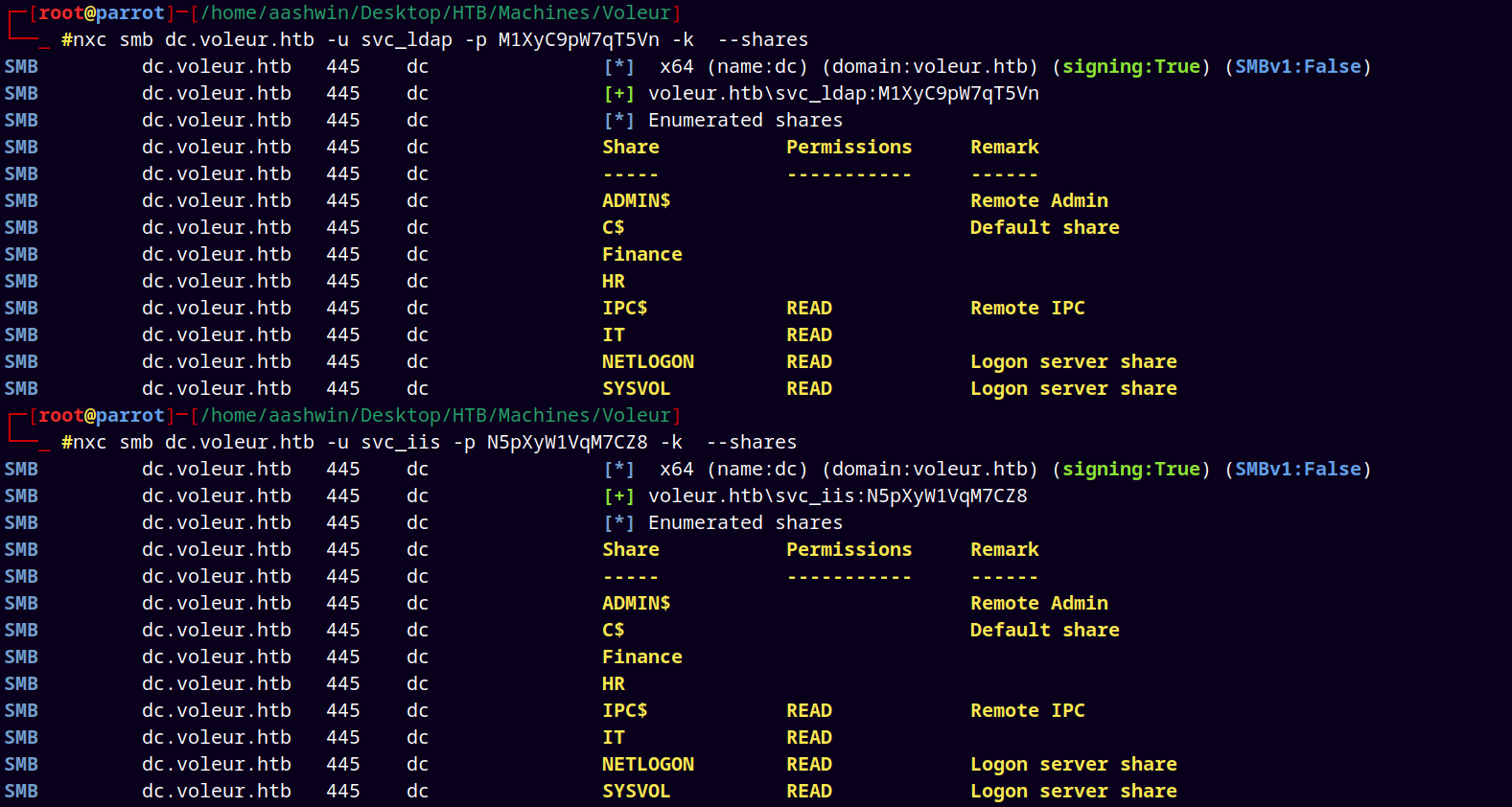Click the READ permission on the svc_iis IPC$ row
Viewport: 1512px width, 807px height.
[x=809, y=711]
